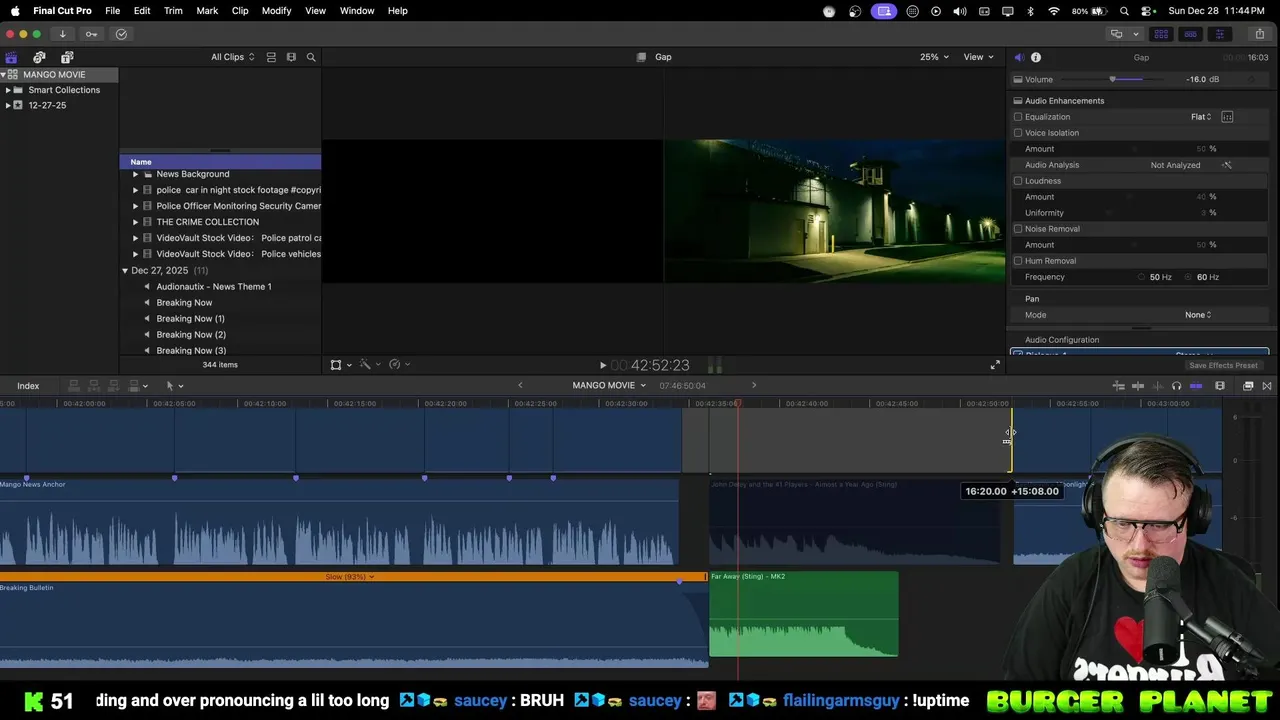The width and height of the screenshot is (1280, 720).
Task: Collapse the Dec 27, 2025 group
Action: 125,271
